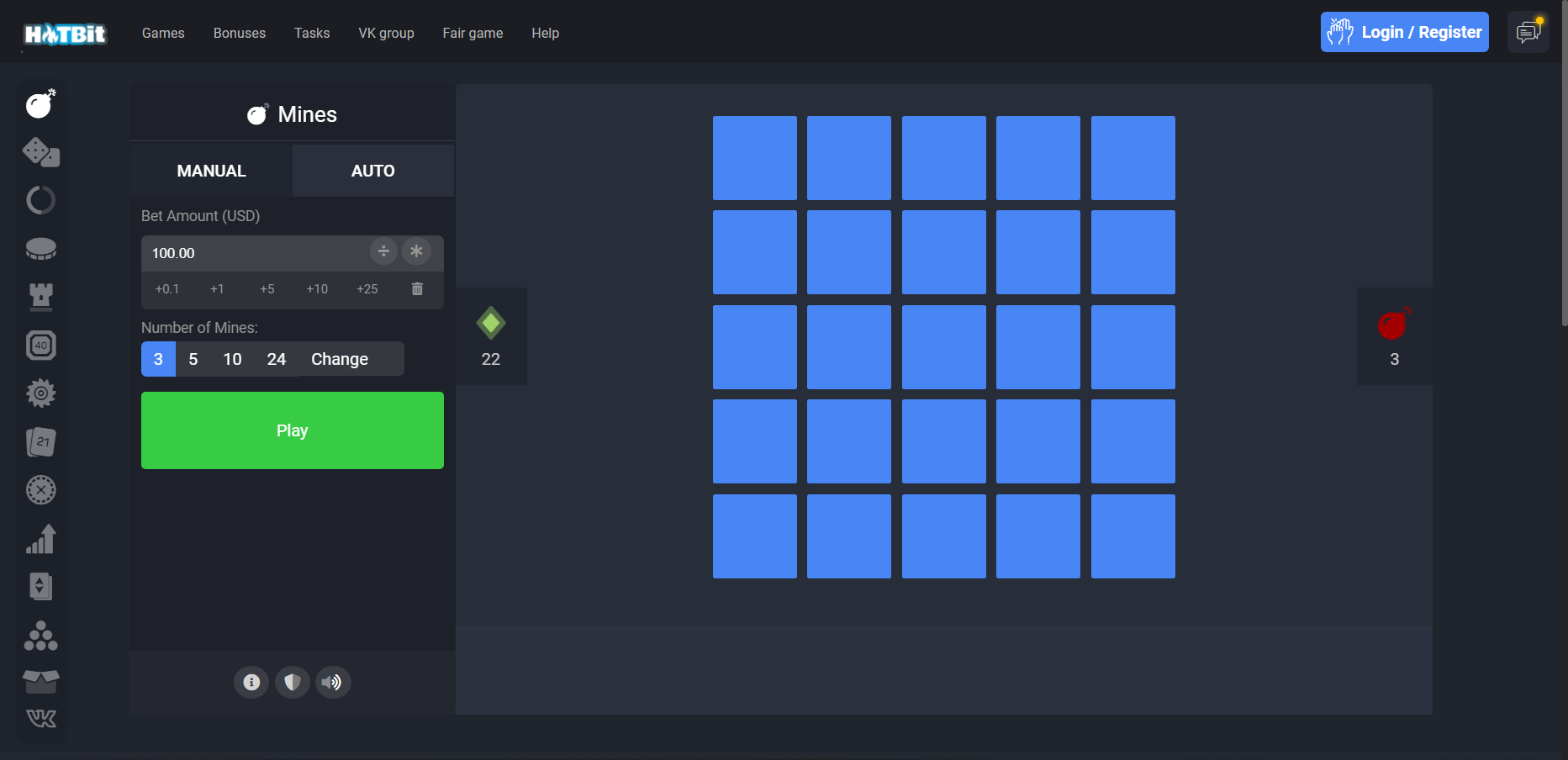Open the Mines game from the sidebar
The height and width of the screenshot is (760, 1568).
click(x=40, y=103)
